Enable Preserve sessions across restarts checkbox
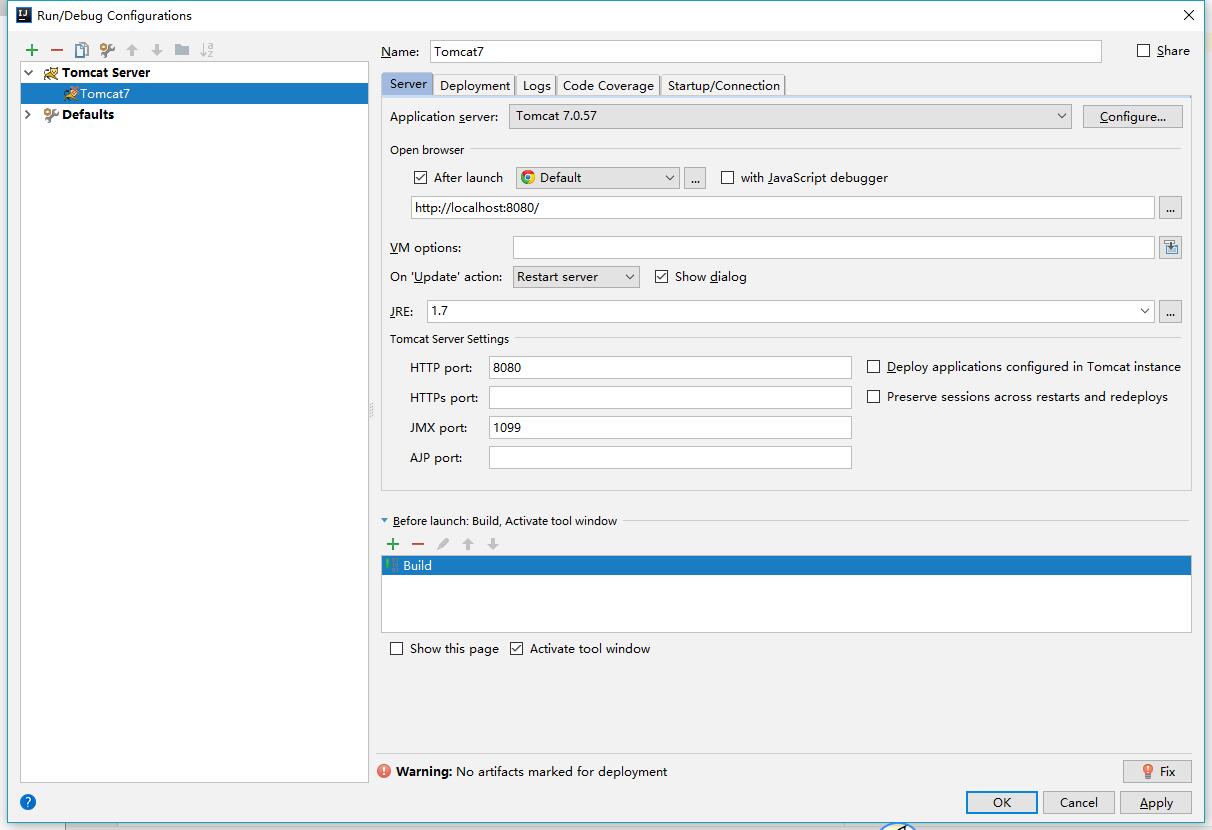Viewport: 1212px width, 830px height. pos(873,397)
